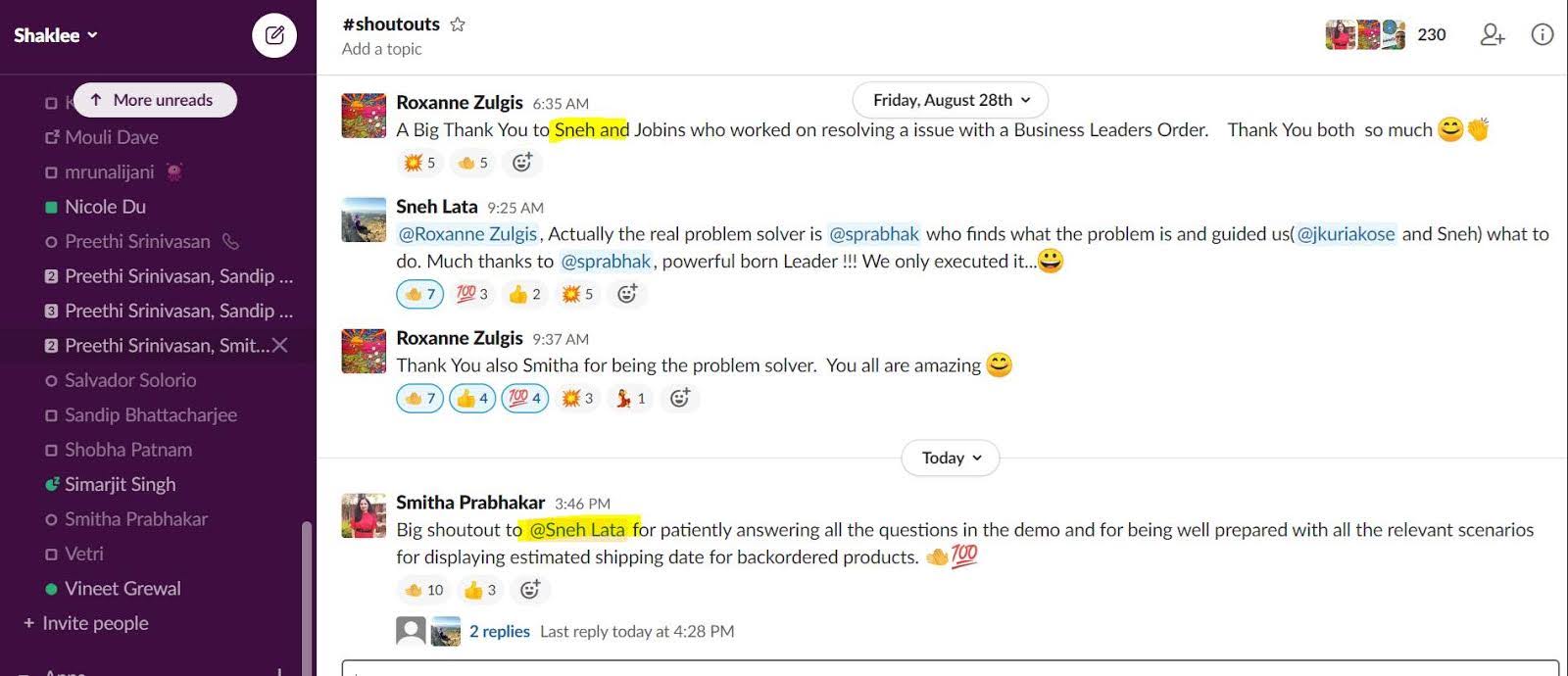The height and width of the screenshot is (676, 1568).
Task: Open channel details info icon
Action: pos(1542,35)
